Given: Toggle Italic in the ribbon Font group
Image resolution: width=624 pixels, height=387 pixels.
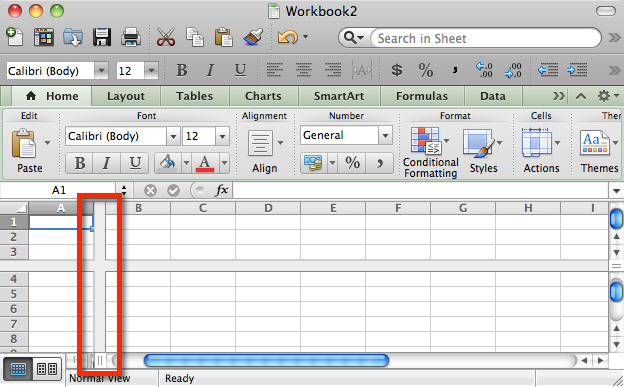Looking at the screenshot, I should (106, 163).
